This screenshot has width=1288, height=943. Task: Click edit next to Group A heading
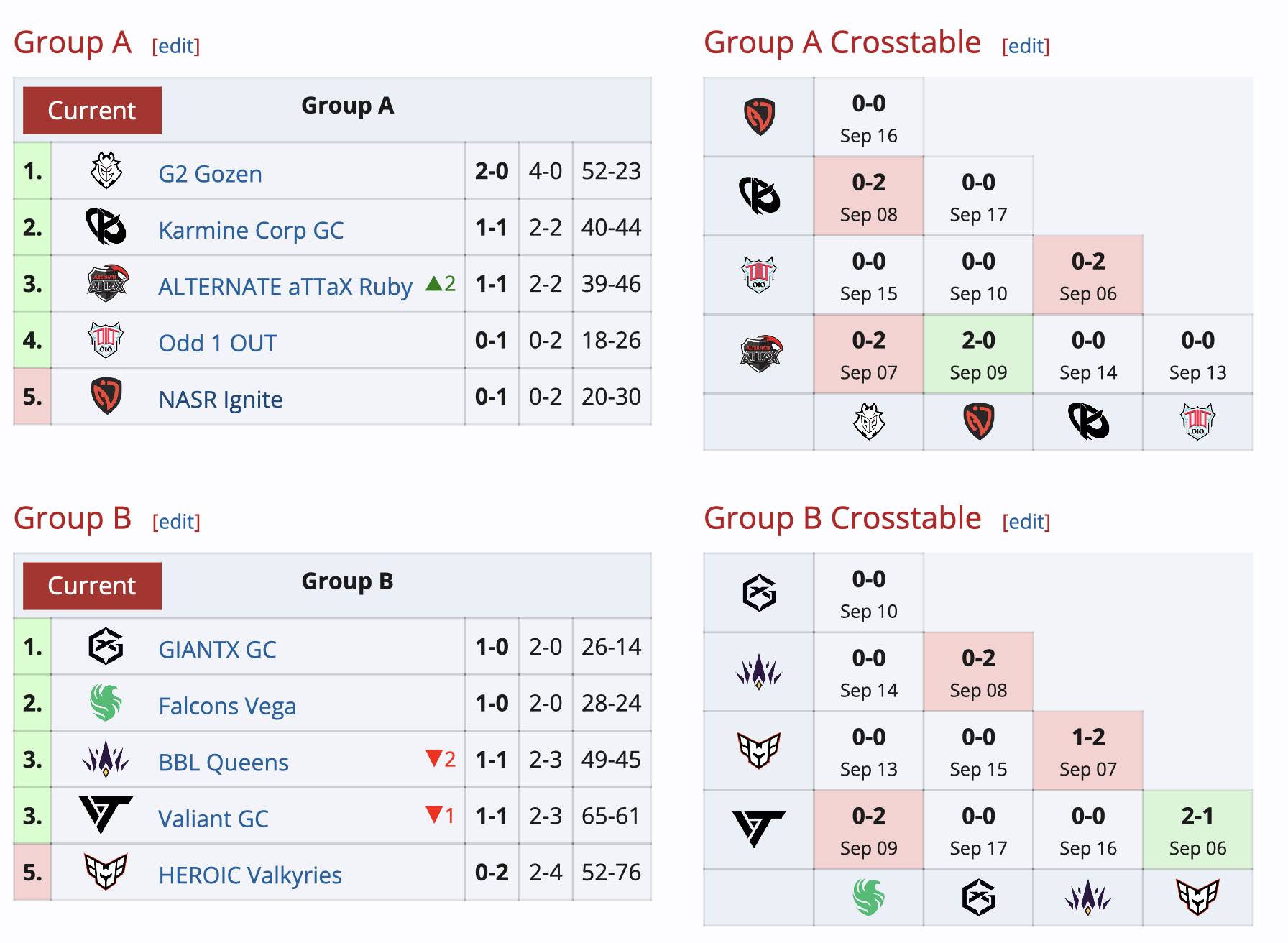[176, 46]
